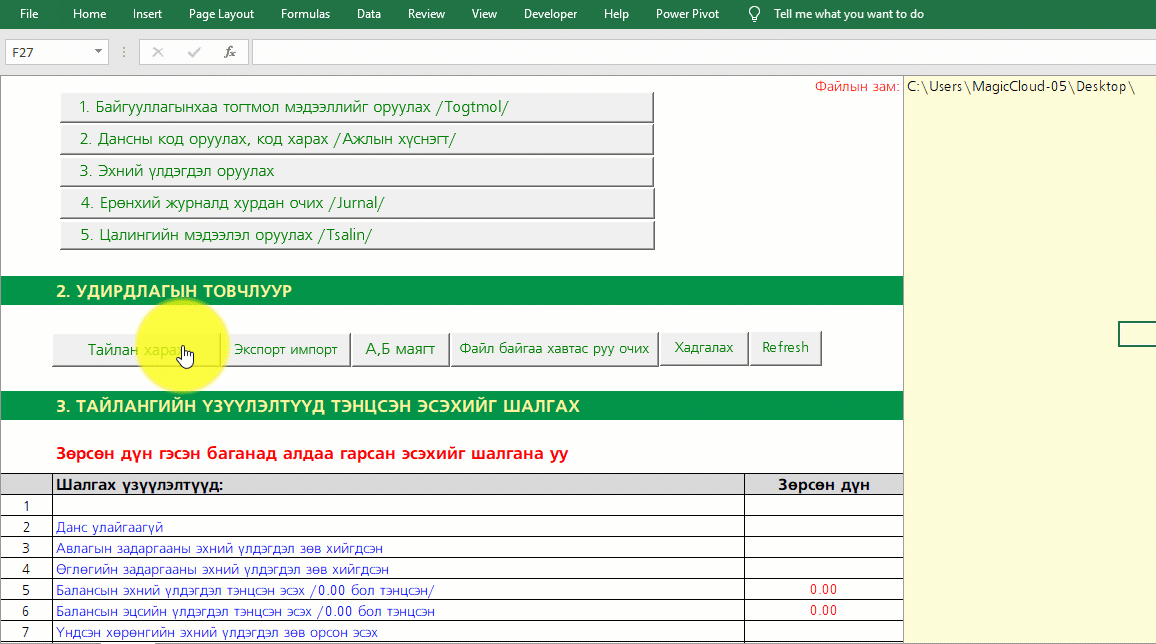This screenshot has height=644, width=1156.
Task: Click the Insert Function fx icon
Action: coord(230,52)
